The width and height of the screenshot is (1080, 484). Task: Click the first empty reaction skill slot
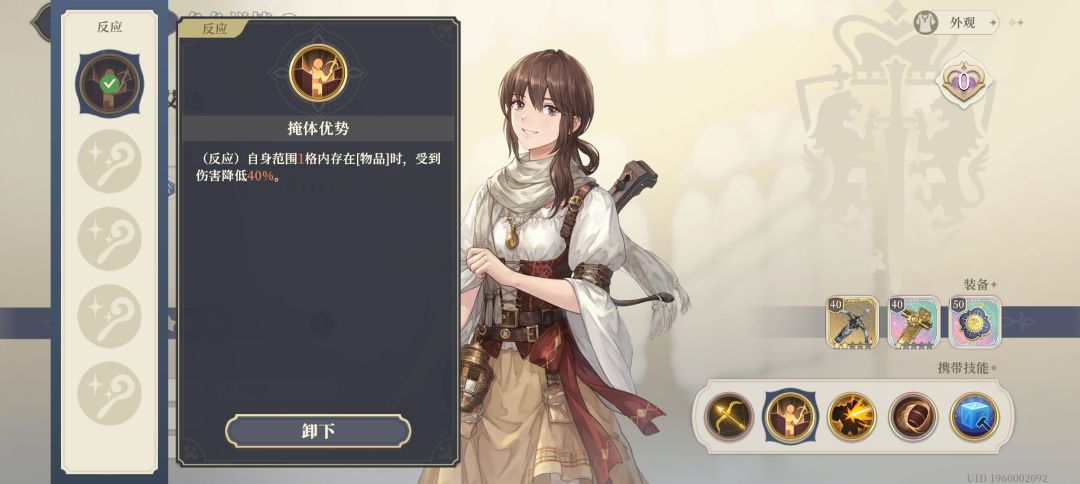(x=110, y=161)
